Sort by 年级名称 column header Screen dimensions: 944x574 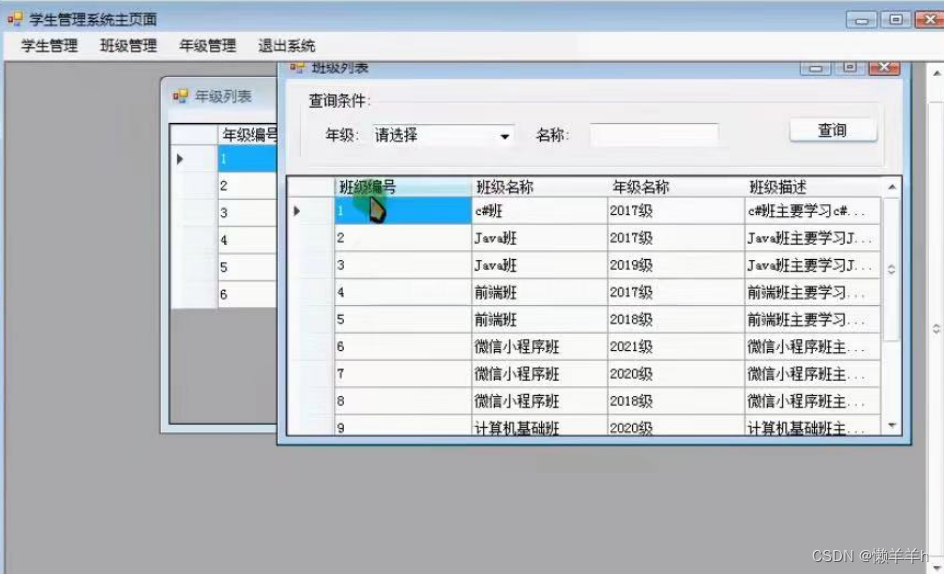[x=676, y=187]
